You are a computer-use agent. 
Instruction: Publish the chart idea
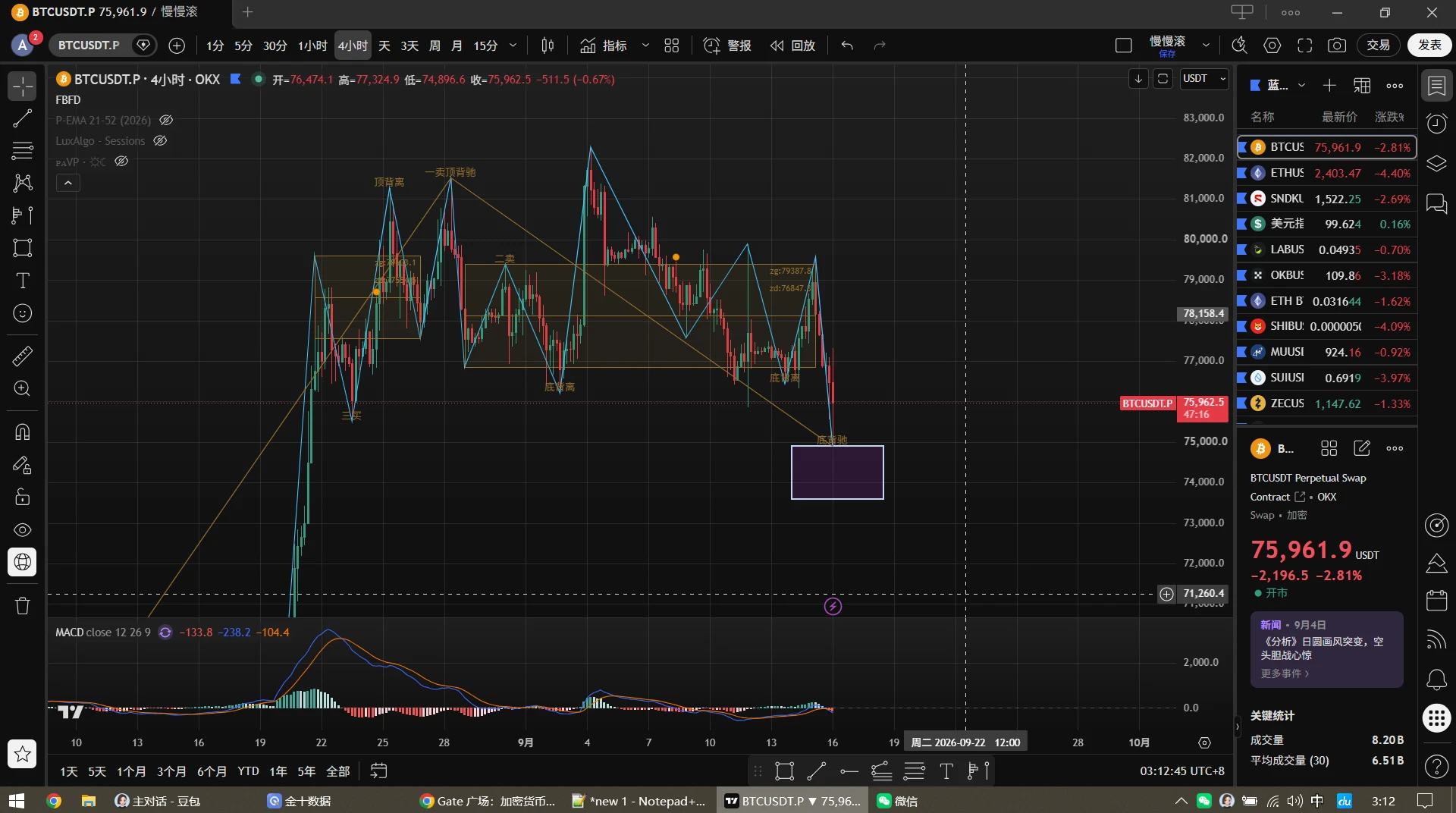(x=1429, y=46)
